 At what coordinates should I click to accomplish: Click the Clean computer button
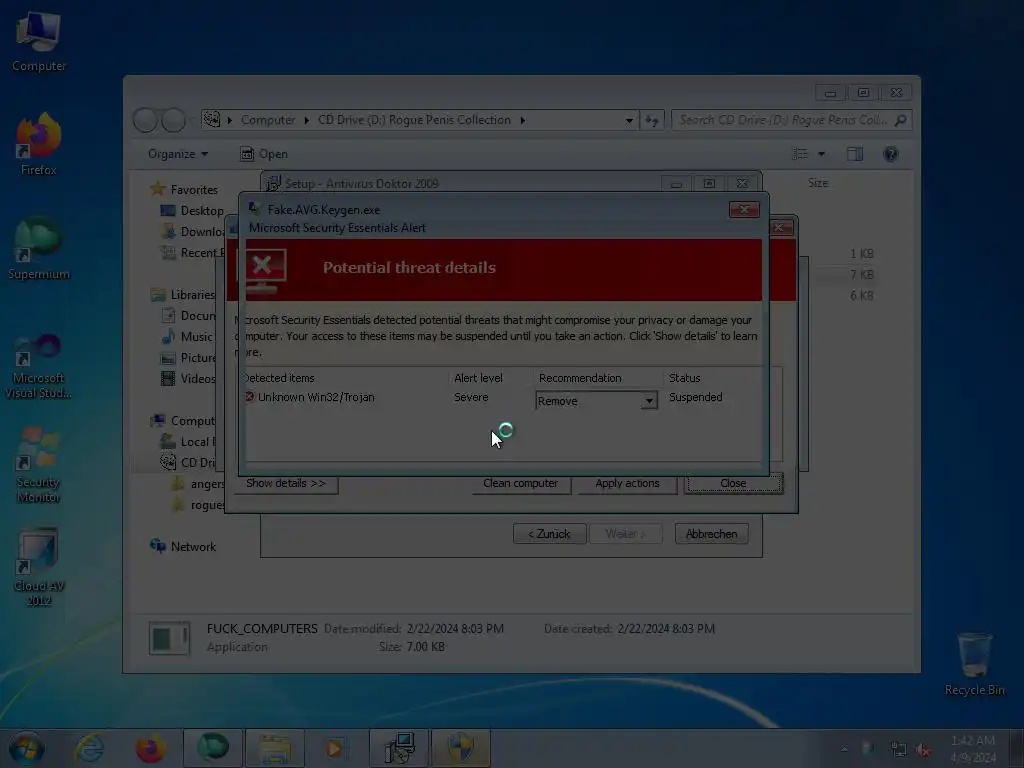520,483
